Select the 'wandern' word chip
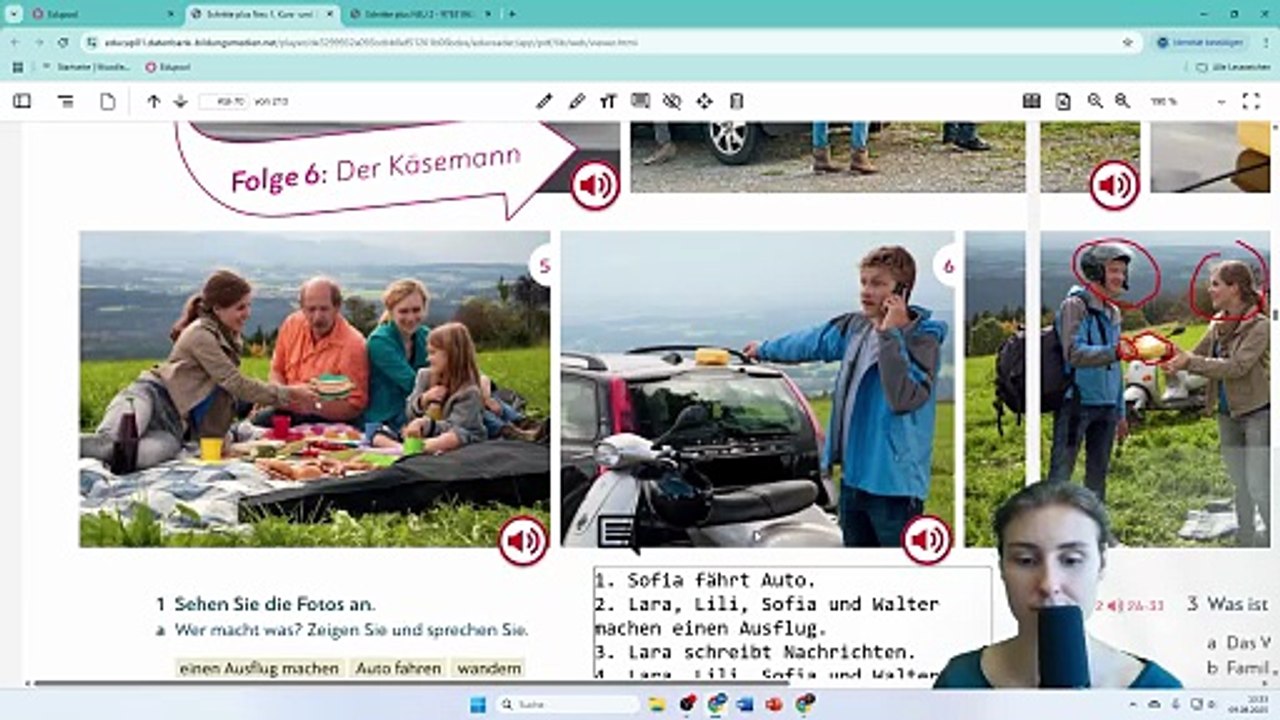This screenshot has width=1280, height=720. [x=488, y=668]
